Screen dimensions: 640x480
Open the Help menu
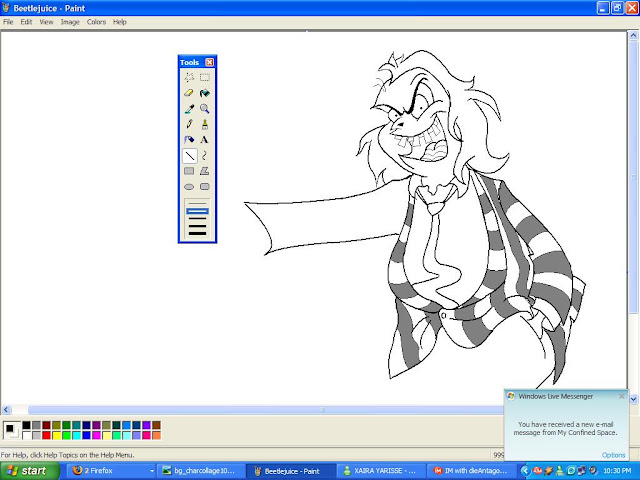(120, 22)
